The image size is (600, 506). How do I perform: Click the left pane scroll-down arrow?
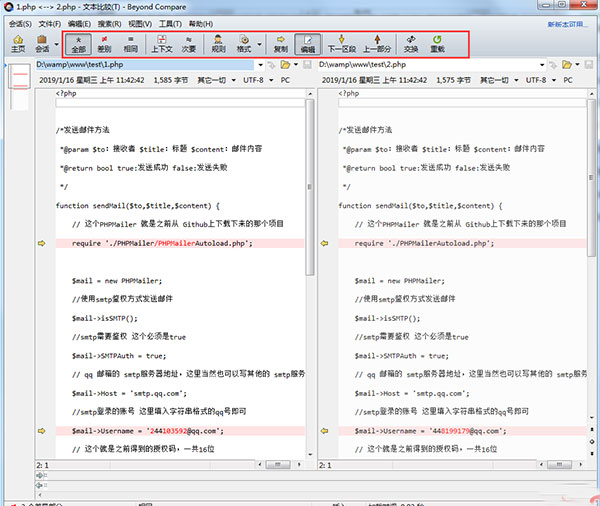point(310,454)
